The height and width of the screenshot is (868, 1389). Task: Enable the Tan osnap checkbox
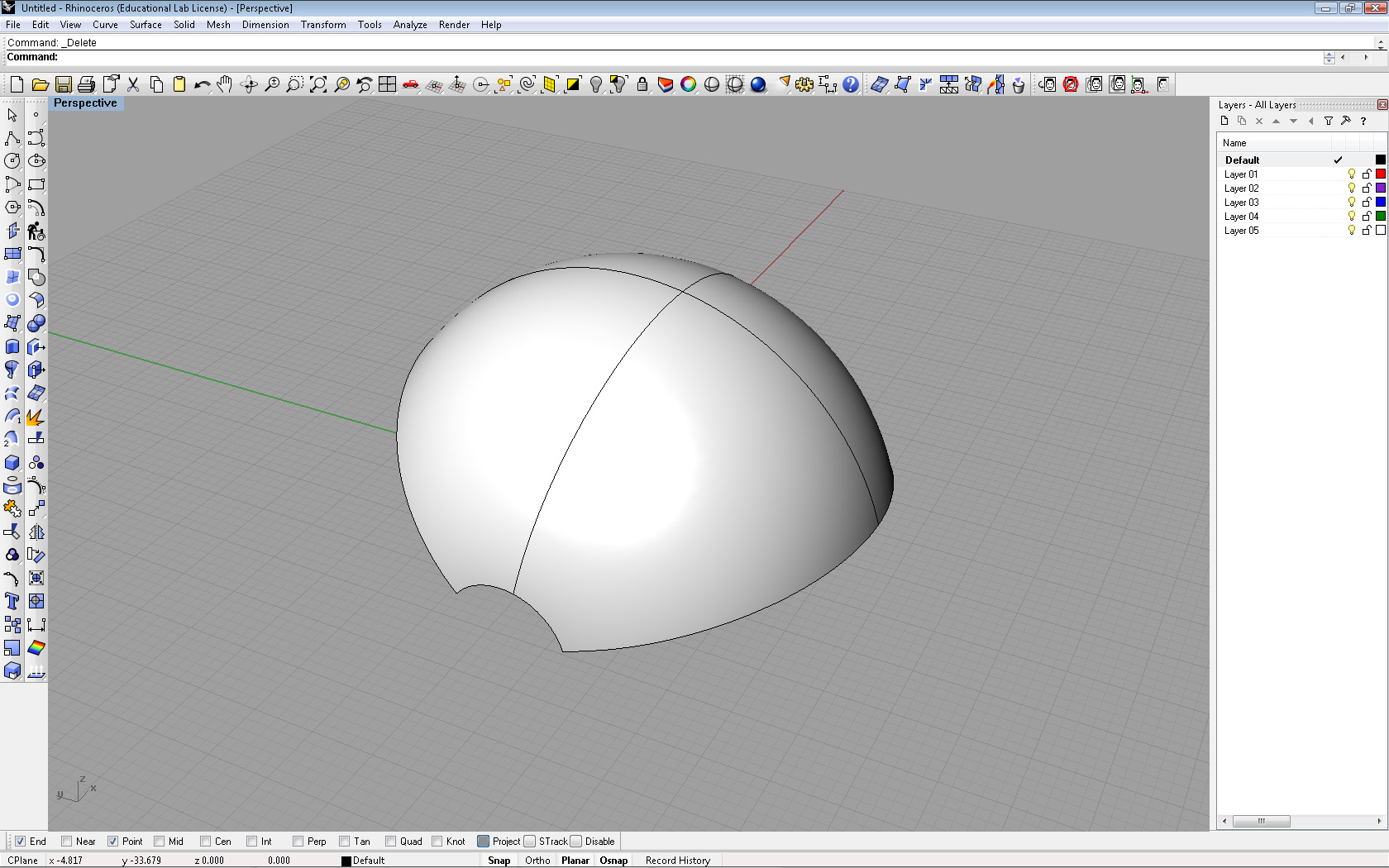pos(344,842)
